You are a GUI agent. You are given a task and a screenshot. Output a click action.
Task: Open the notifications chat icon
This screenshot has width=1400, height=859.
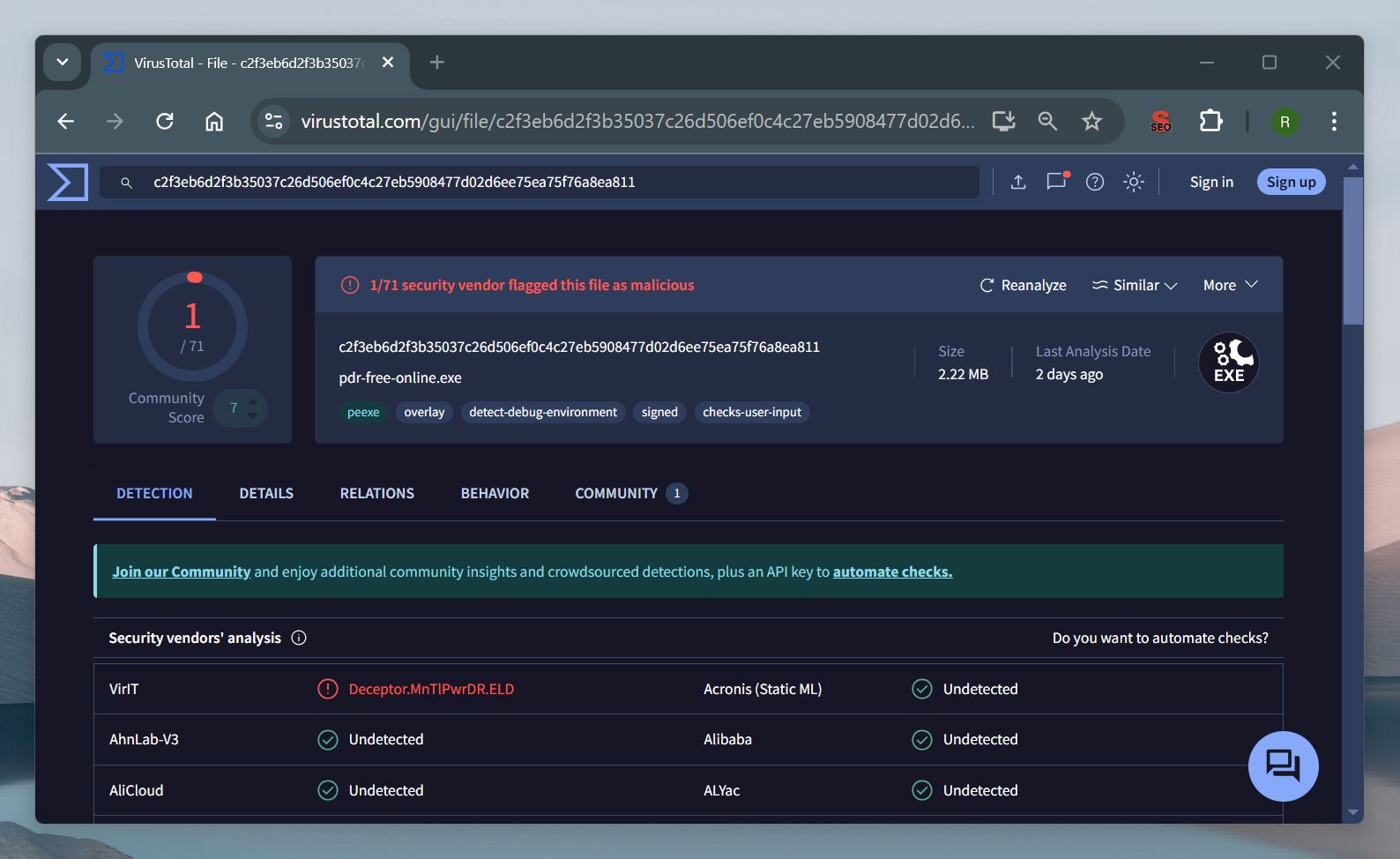click(1057, 181)
